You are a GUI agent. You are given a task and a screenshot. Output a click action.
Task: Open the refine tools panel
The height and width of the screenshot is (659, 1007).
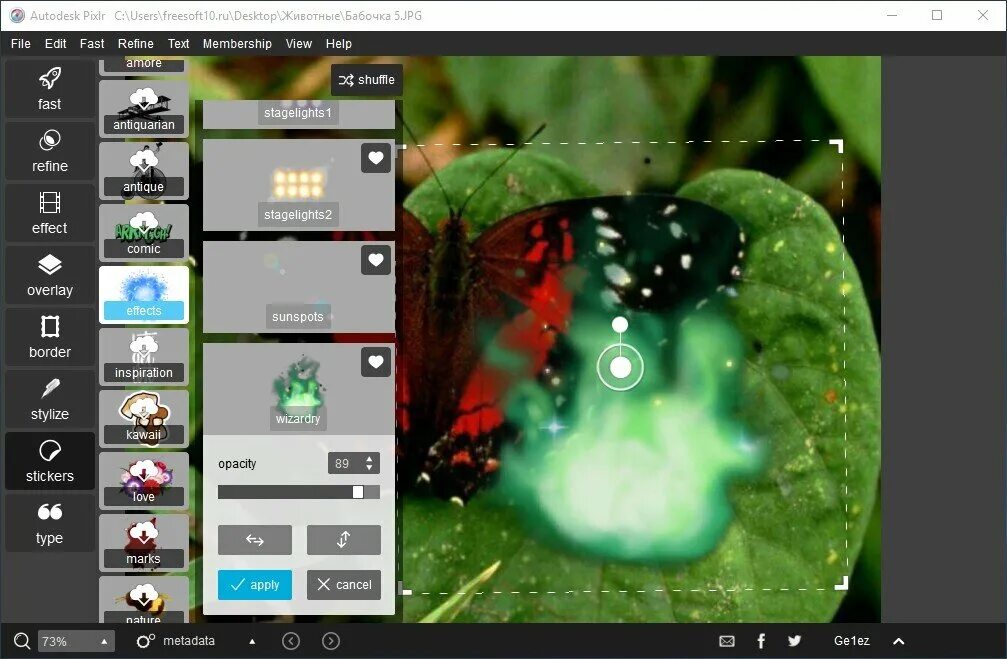point(49,151)
